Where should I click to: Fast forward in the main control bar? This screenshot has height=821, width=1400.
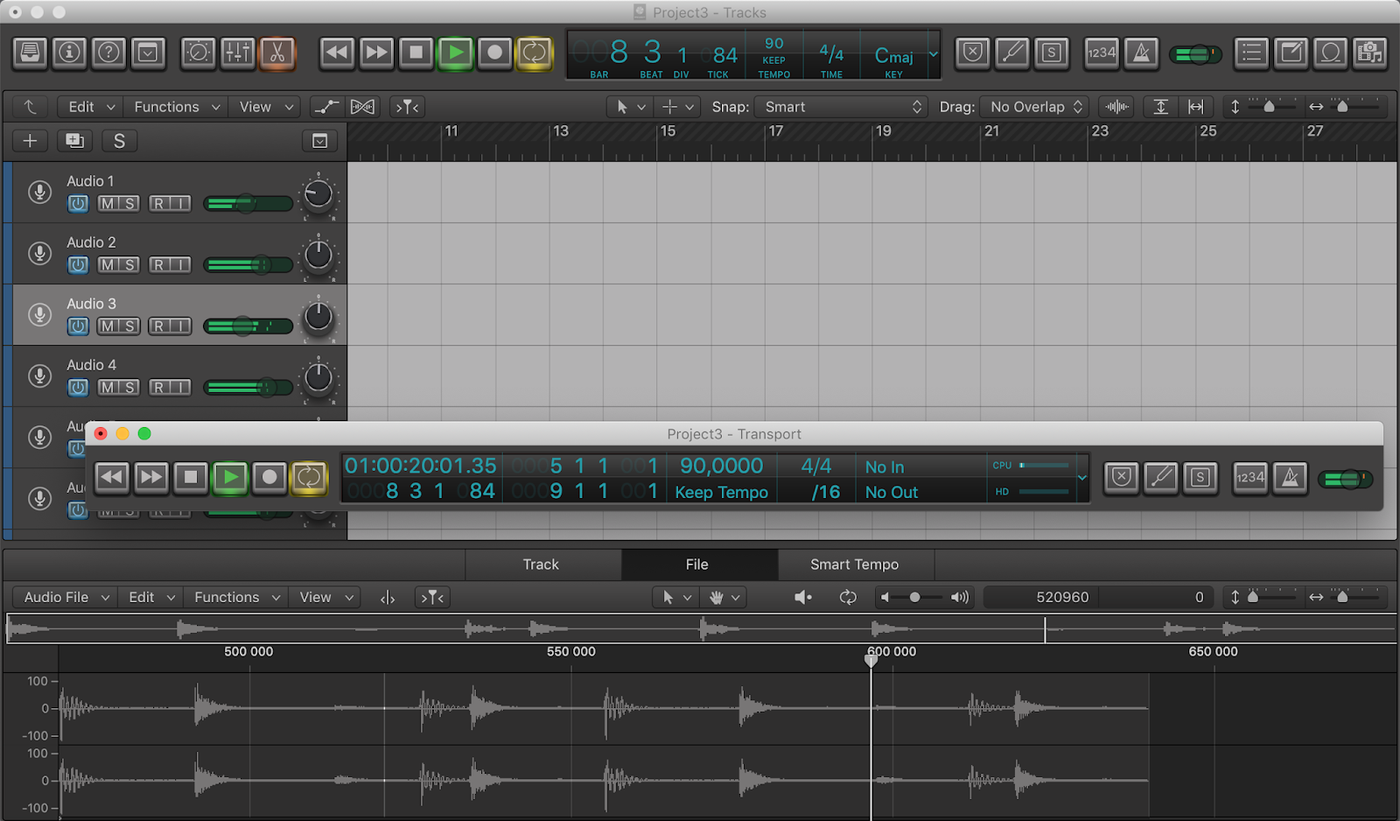click(x=377, y=52)
